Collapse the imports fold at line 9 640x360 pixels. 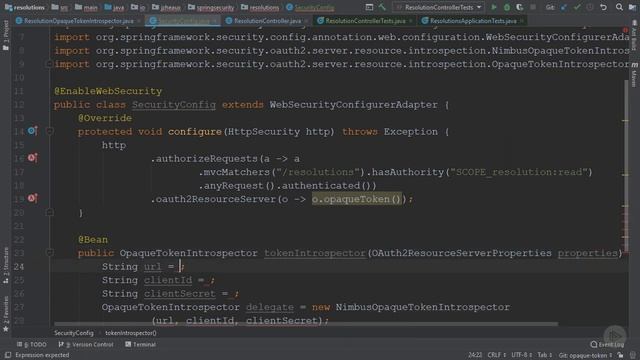(x=49, y=64)
